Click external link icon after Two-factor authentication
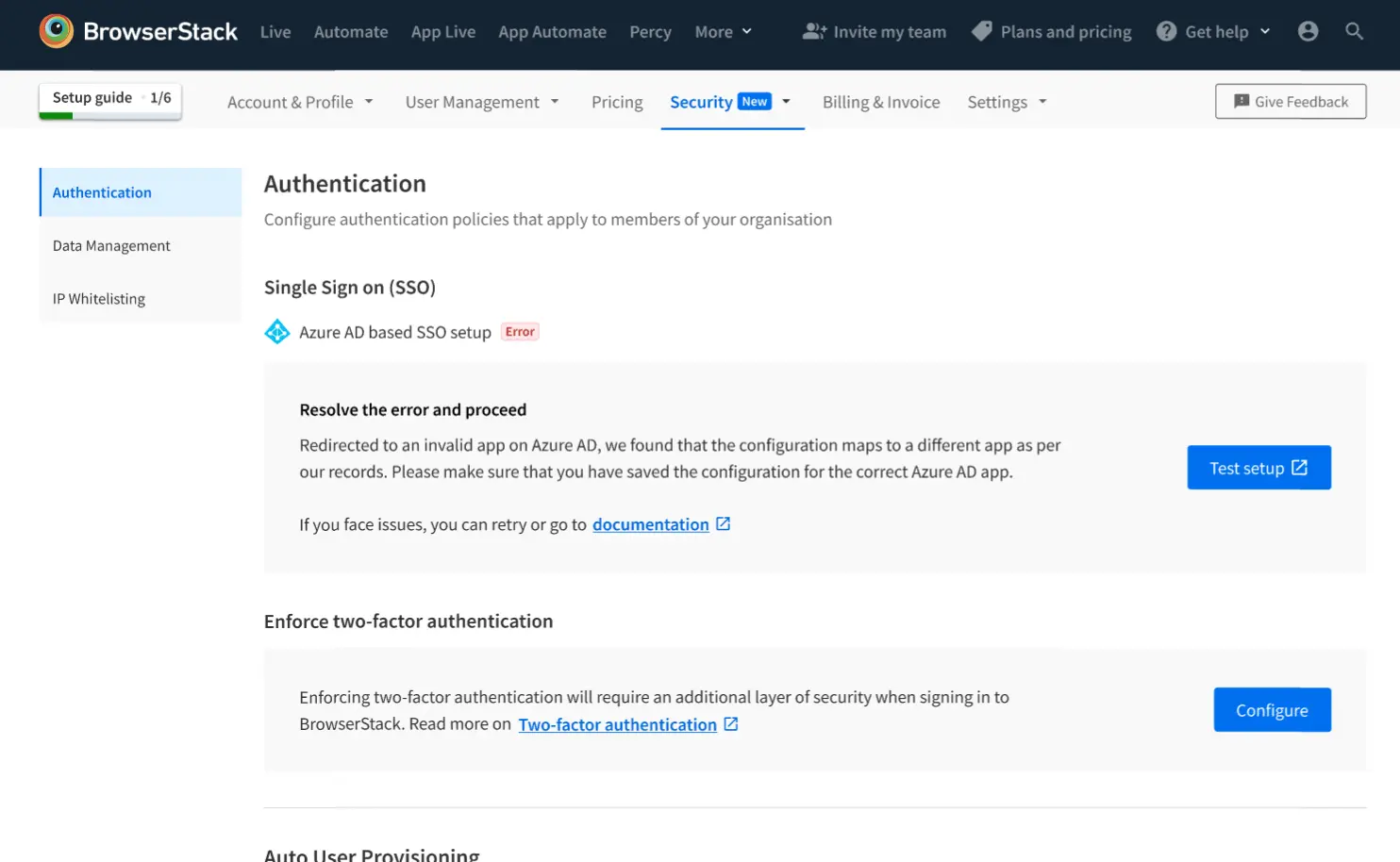 point(731,724)
